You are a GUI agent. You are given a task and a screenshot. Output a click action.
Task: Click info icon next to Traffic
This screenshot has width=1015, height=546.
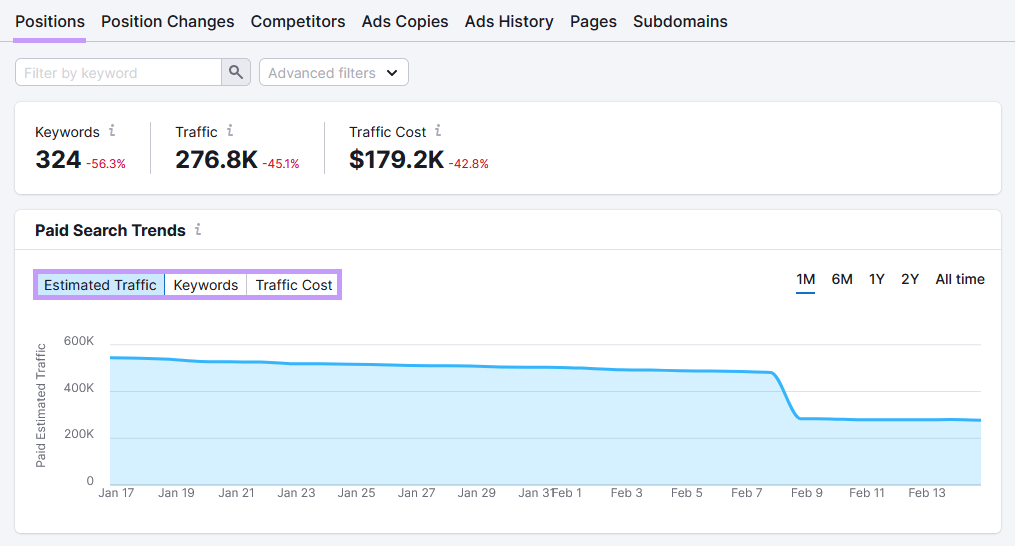point(230,131)
